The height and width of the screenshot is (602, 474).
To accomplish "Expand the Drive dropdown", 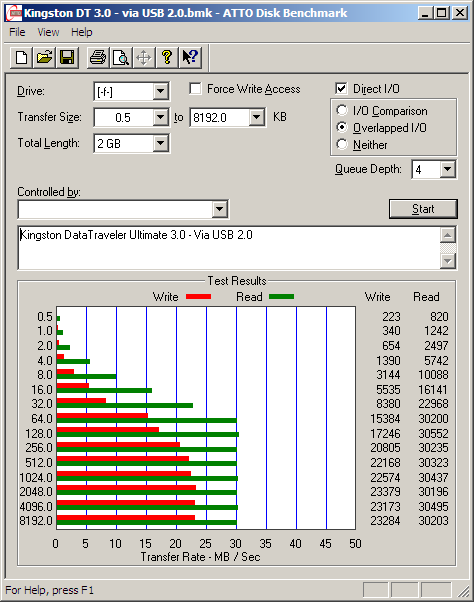I will [x=160, y=91].
